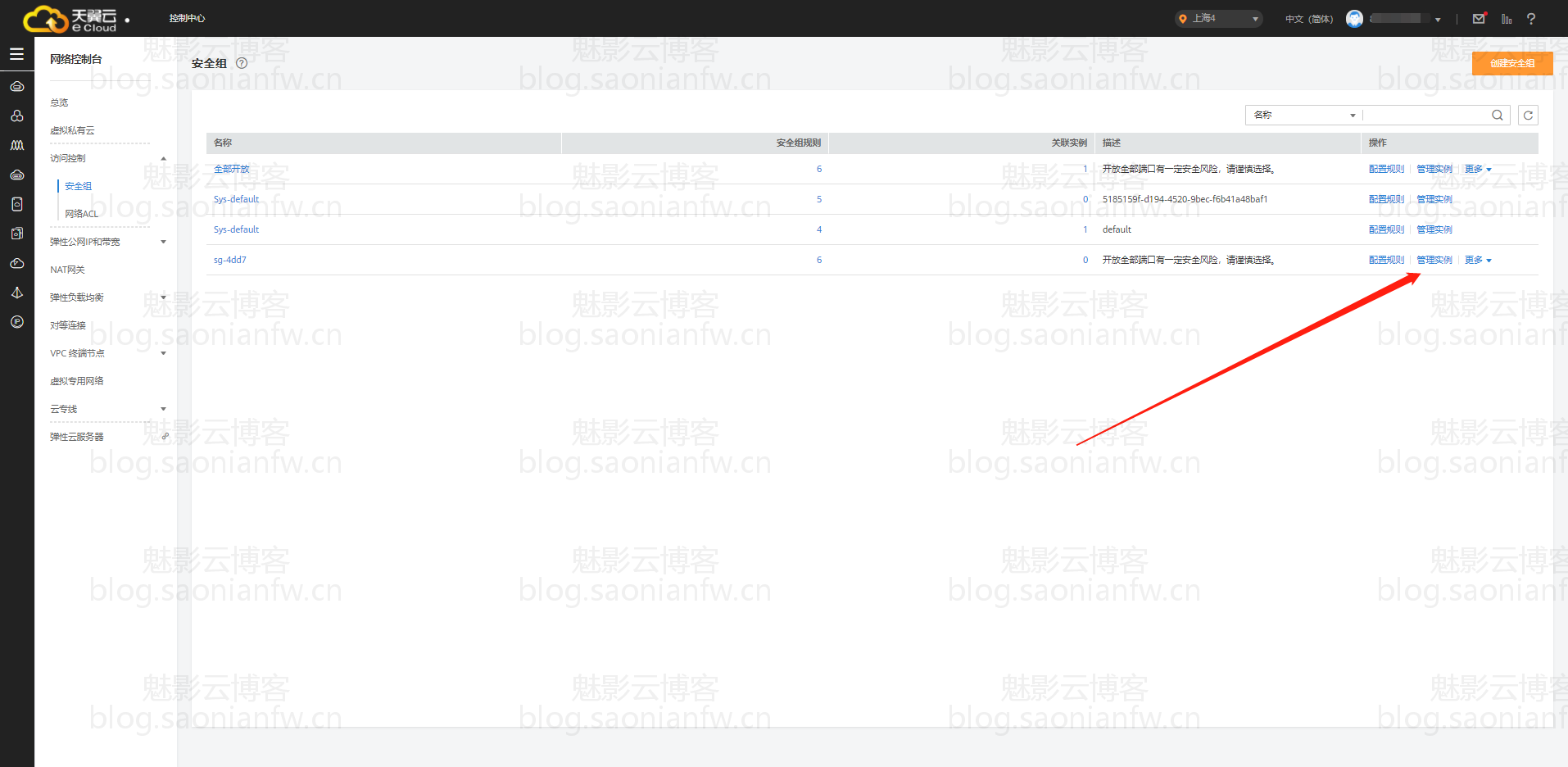Collapse the 访问控制 menu section
This screenshot has width=1568, height=767.
pos(163,158)
